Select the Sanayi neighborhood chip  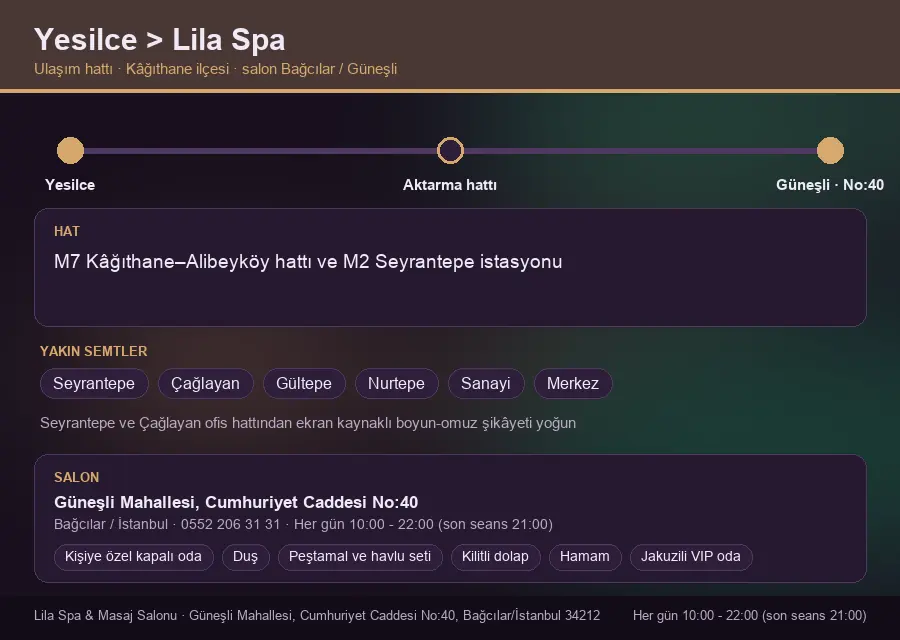pos(486,383)
